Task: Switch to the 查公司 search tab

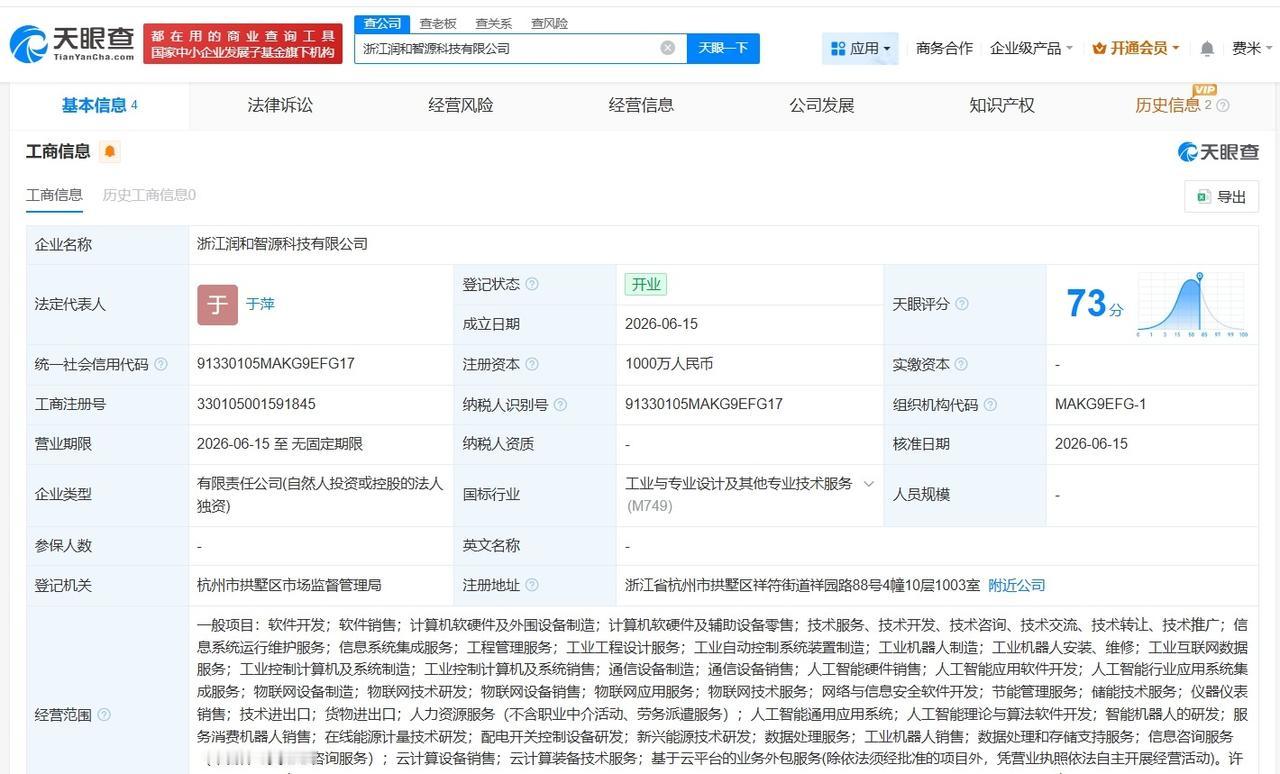Action: [x=382, y=23]
